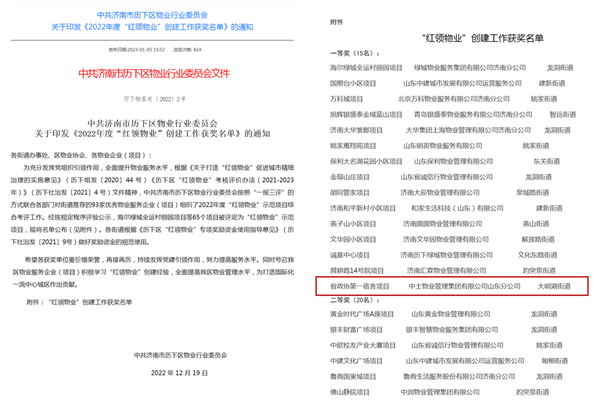Click the red header 中共济南市历下区物业行业委员会文件
This screenshot has width=600, height=400.
(x=150, y=75)
